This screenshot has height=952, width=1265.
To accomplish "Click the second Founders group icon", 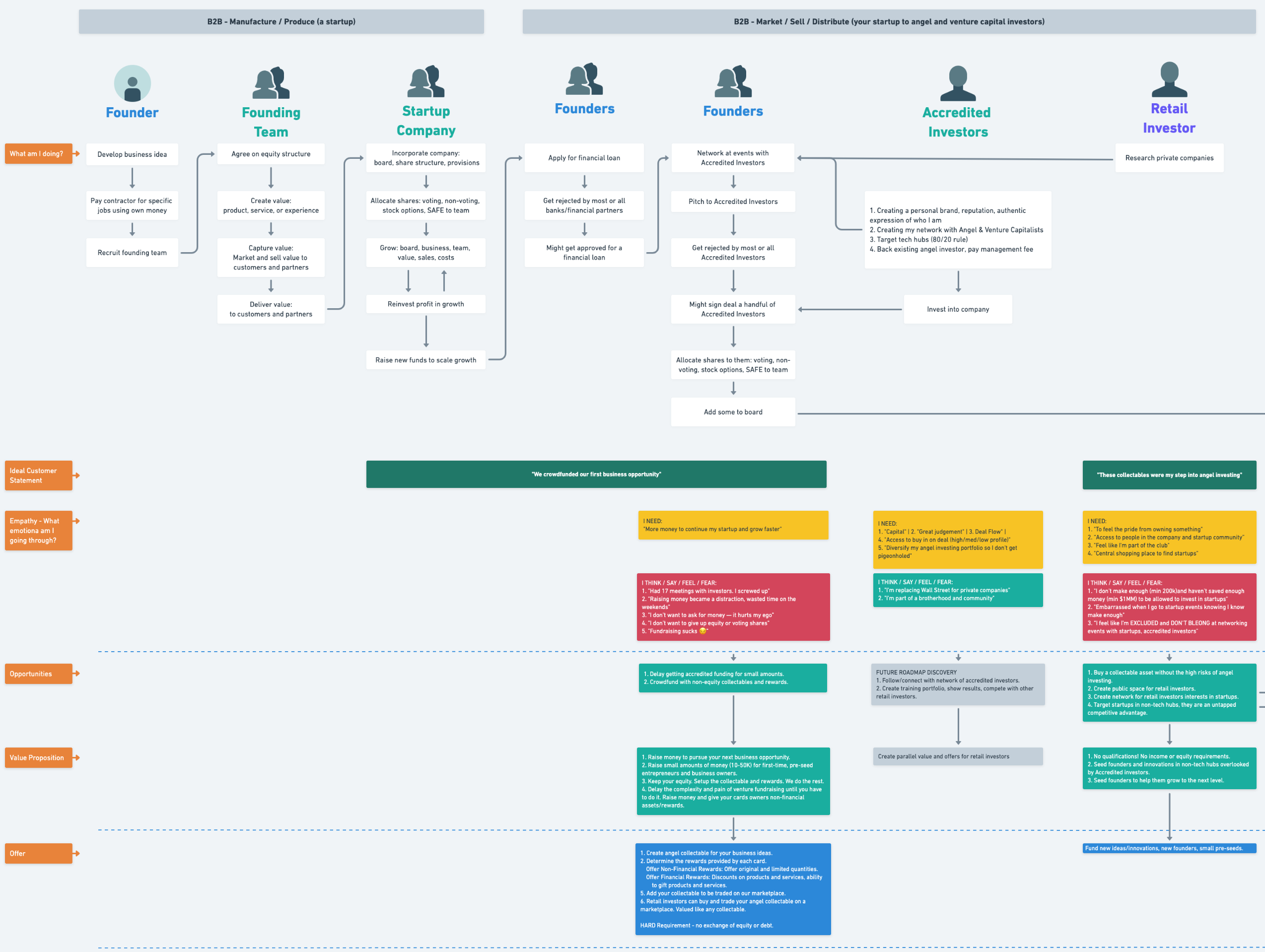I will point(733,83).
